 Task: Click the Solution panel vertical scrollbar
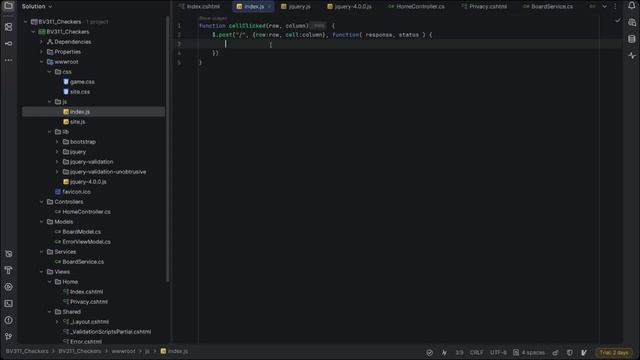(x=167, y=149)
